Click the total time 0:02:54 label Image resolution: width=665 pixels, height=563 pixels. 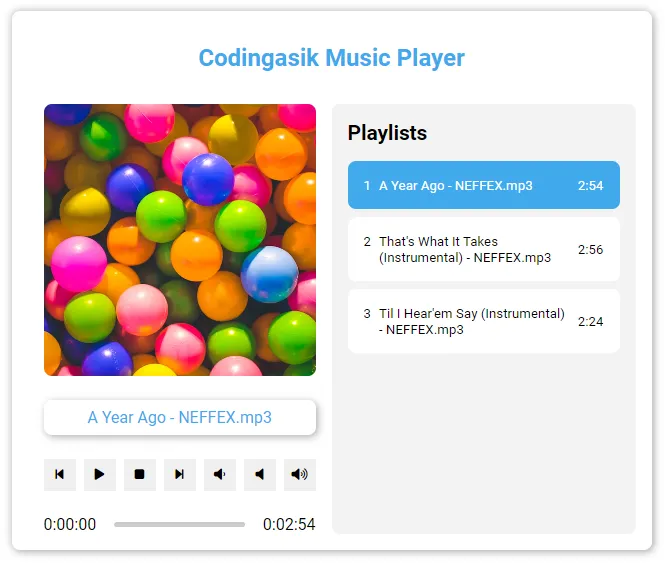pos(289,524)
